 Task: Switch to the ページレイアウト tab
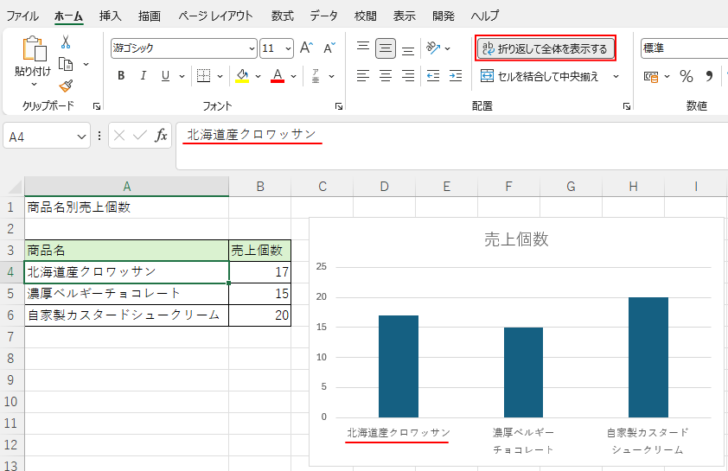point(215,16)
